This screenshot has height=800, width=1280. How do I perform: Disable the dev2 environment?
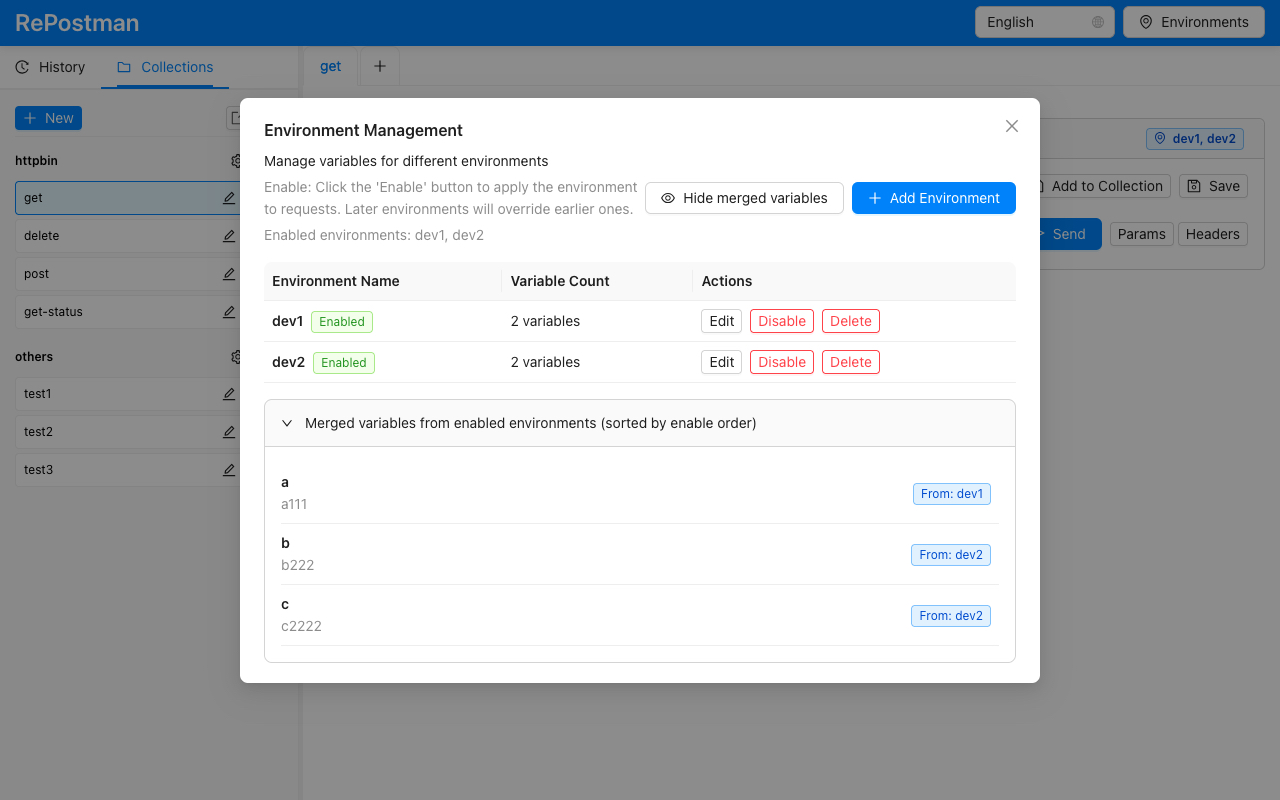(781, 362)
